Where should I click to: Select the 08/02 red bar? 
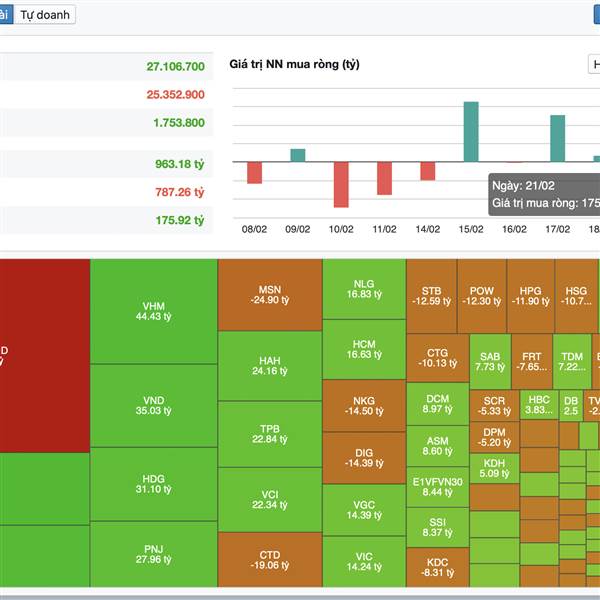coord(254,173)
